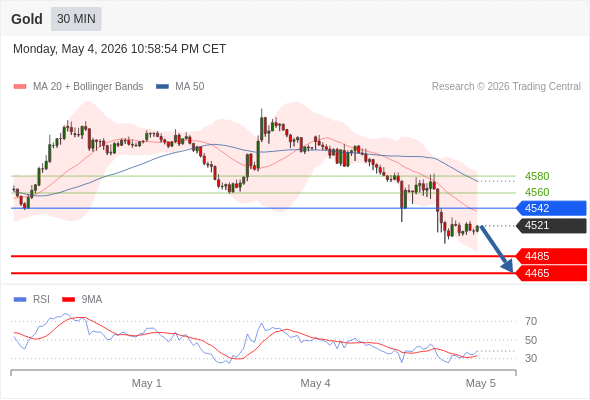Screen dimensions: 590x400
Task: Click the MA 50 legend label
Action: point(190,87)
